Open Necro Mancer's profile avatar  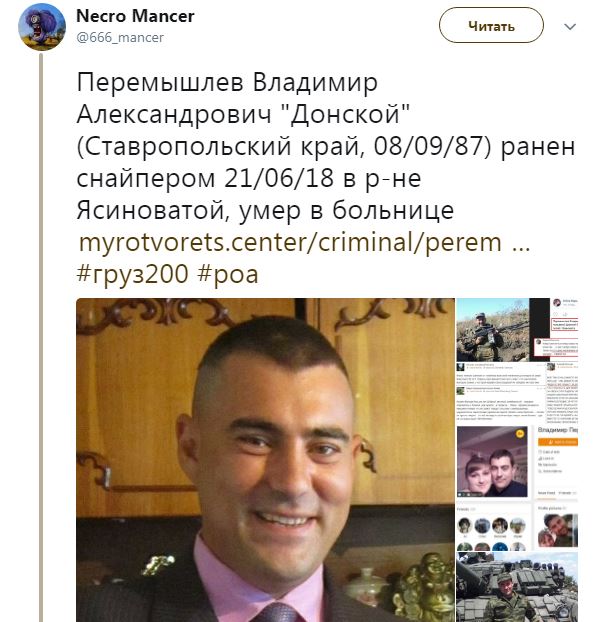coord(42,27)
